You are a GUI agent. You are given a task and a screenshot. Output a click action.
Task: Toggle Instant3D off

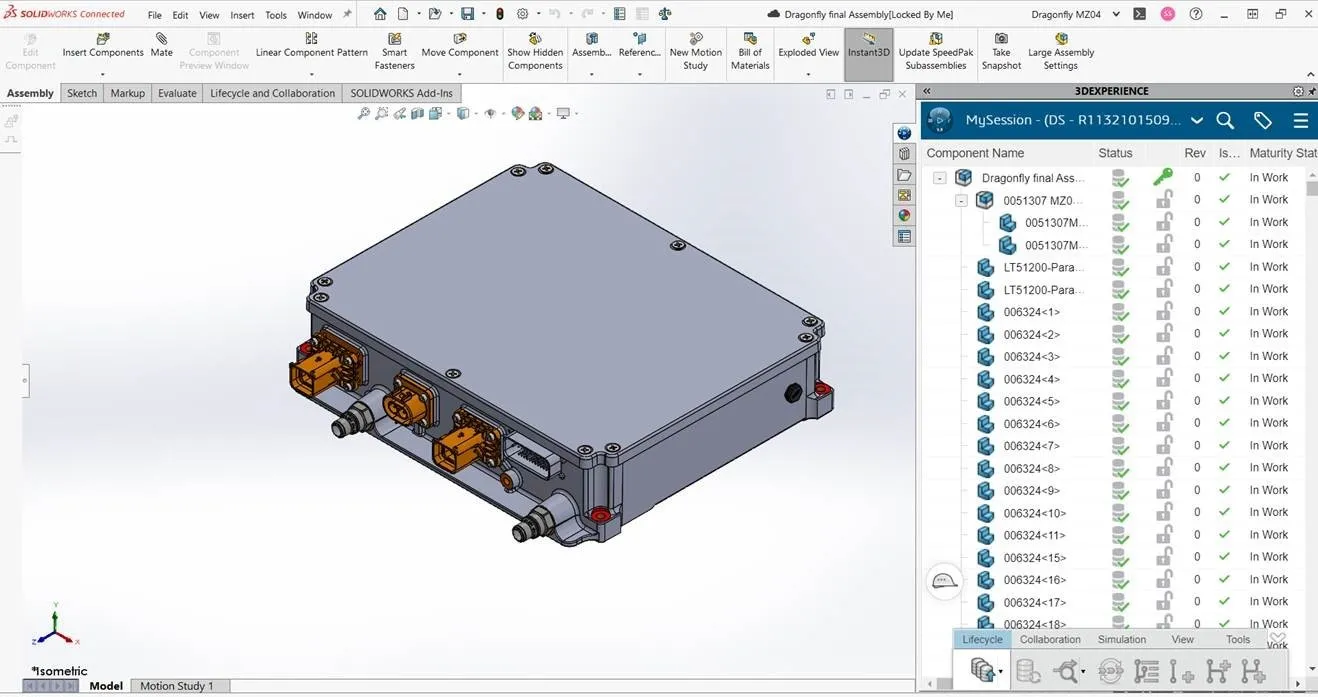868,46
